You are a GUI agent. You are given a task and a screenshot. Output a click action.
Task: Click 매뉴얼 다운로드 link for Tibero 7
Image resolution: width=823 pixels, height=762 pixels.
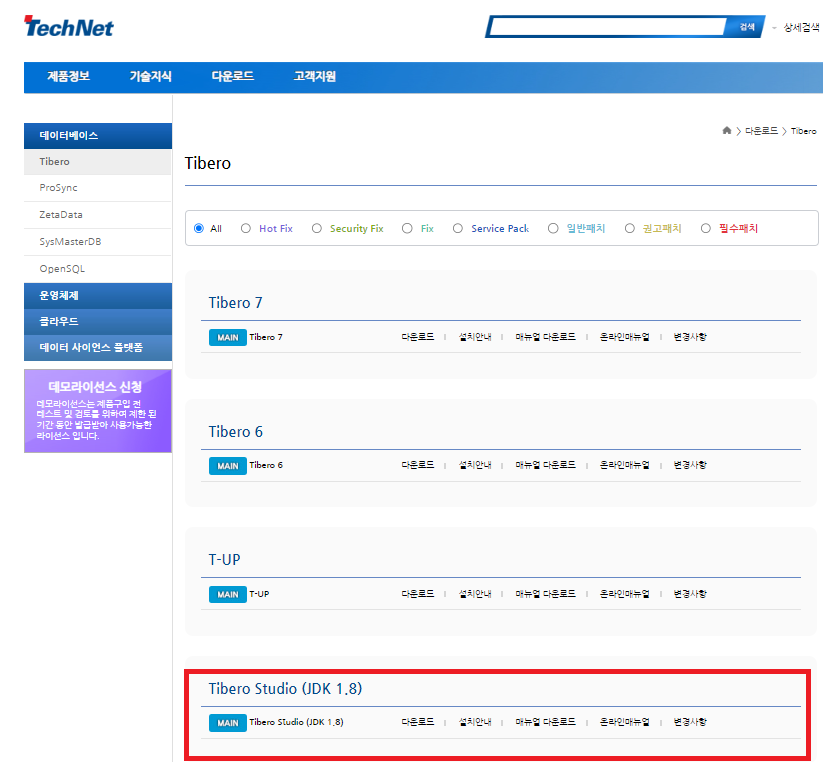(545, 337)
